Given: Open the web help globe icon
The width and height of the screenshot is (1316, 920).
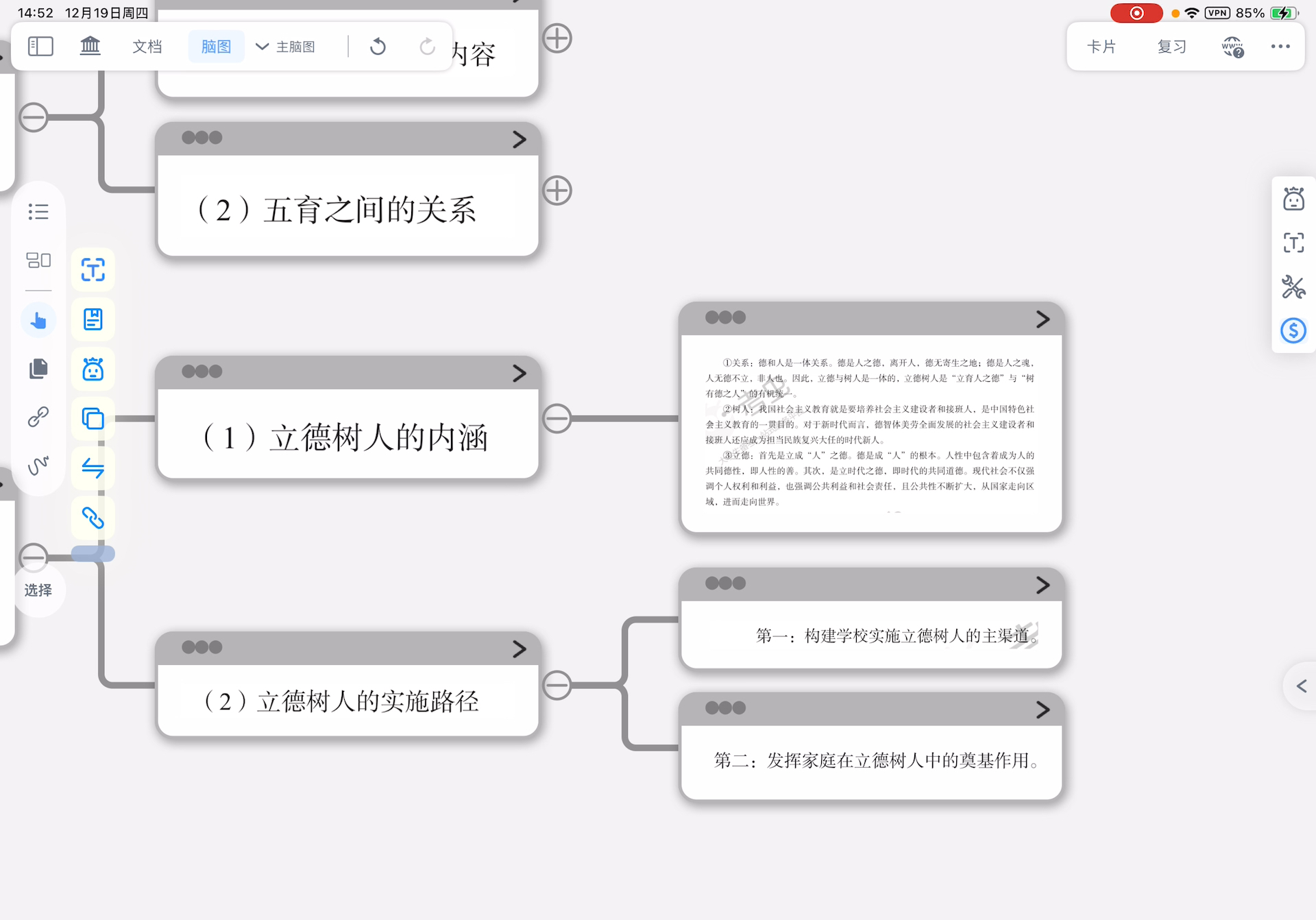Looking at the screenshot, I should (1232, 47).
